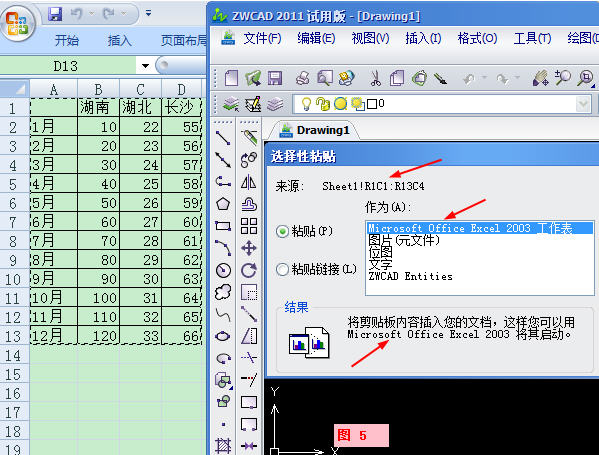599x455 pixels.
Task: Toggle layer 0 freeze sun icon
Action: tap(340, 104)
